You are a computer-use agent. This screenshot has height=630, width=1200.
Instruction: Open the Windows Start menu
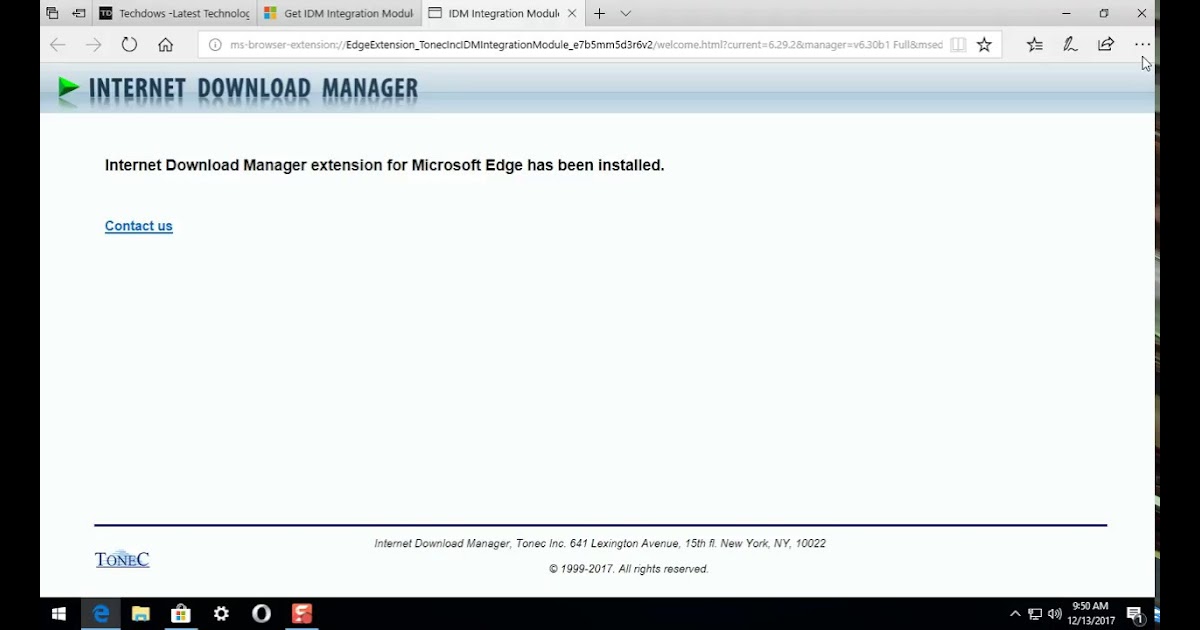click(x=59, y=614)
